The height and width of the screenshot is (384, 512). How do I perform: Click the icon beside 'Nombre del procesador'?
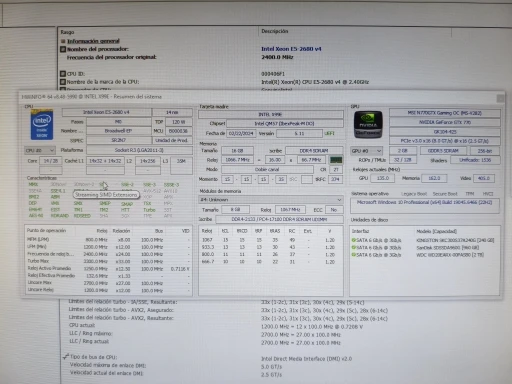coord(63,49)
